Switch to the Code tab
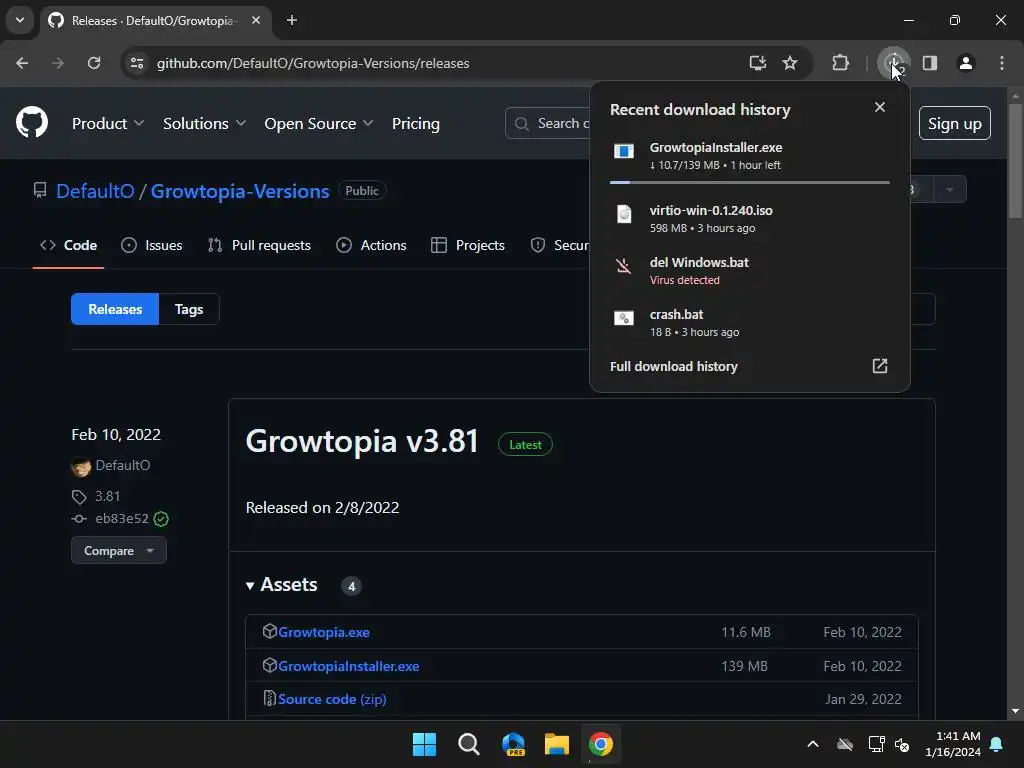 click(x=69, y=246)
